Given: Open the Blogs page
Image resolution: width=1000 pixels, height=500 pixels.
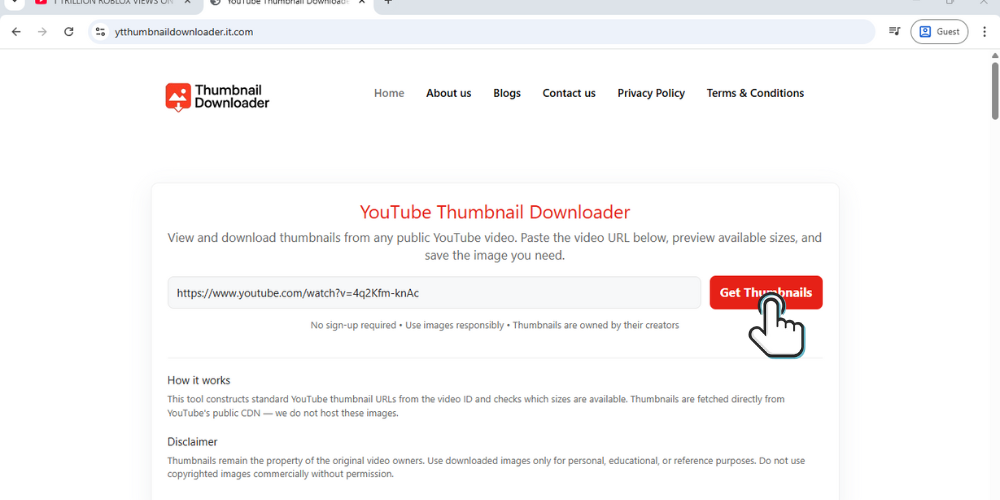Looking at the screenshot, I should (507, 93).
